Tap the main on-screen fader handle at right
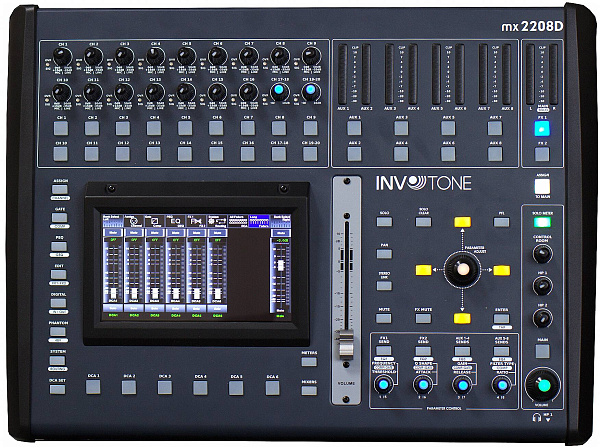Screen dimensions: 600x448 coord(280,266)
